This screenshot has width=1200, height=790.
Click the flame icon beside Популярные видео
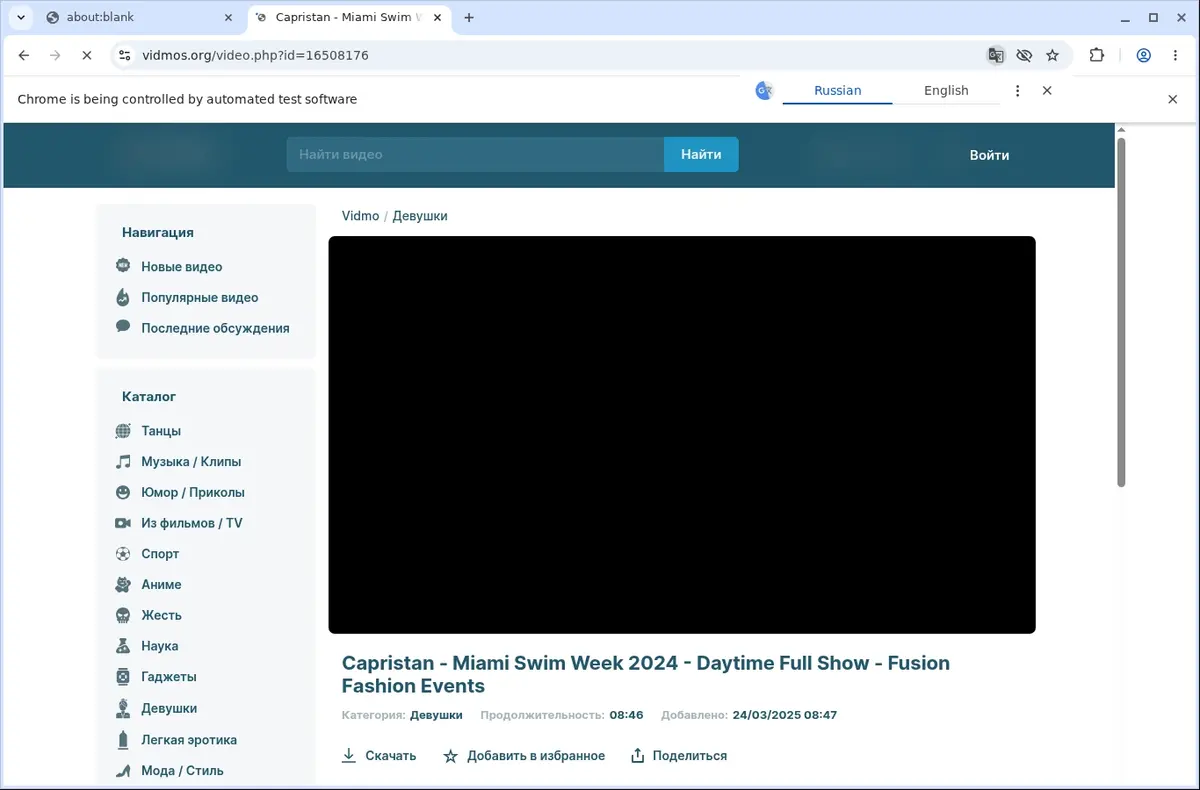(x=123, y=297)
